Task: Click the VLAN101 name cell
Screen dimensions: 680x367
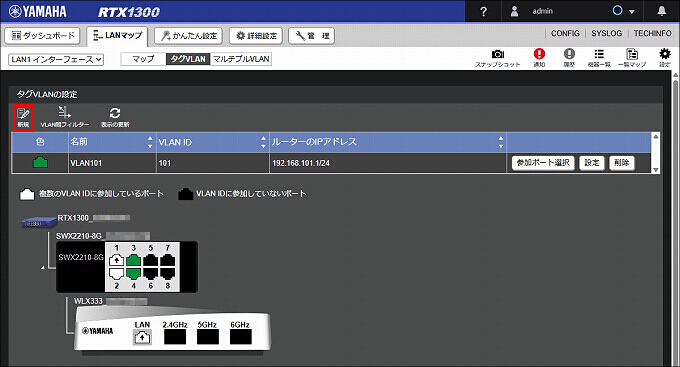Action: coord(112,163)
